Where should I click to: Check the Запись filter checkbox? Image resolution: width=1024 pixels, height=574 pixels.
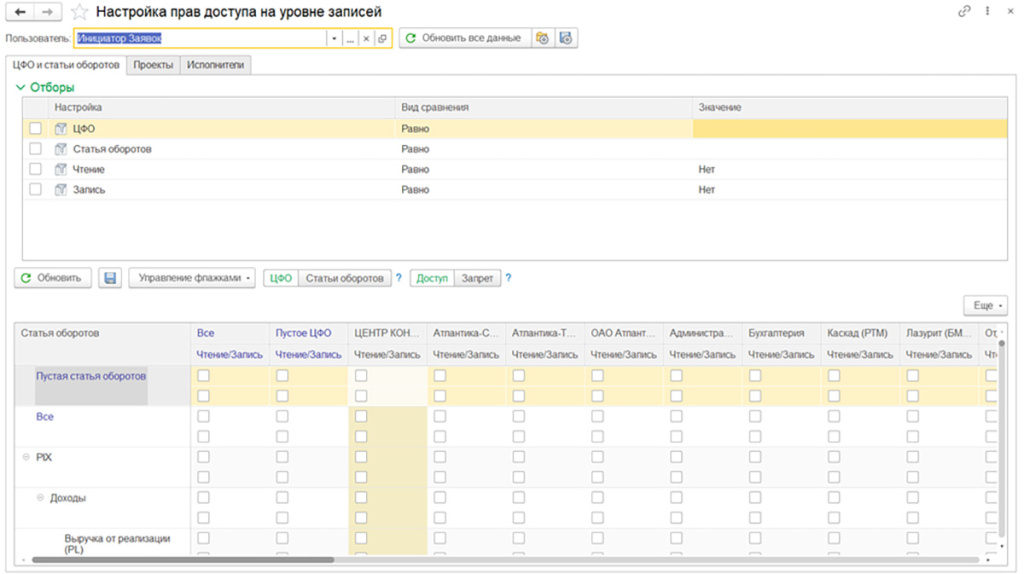[36, 189]
